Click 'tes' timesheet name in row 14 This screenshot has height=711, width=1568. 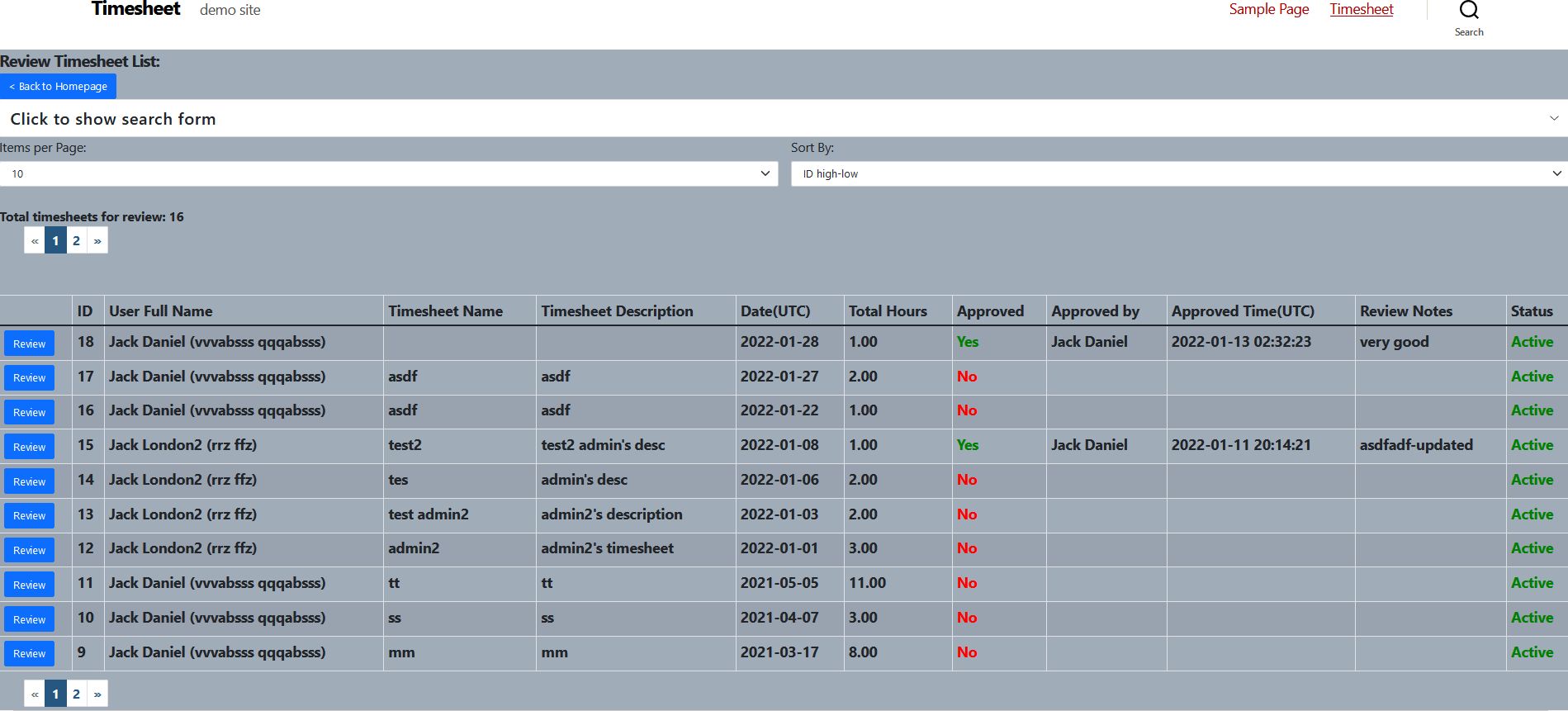pyautogui.click(x=398, y=480)
